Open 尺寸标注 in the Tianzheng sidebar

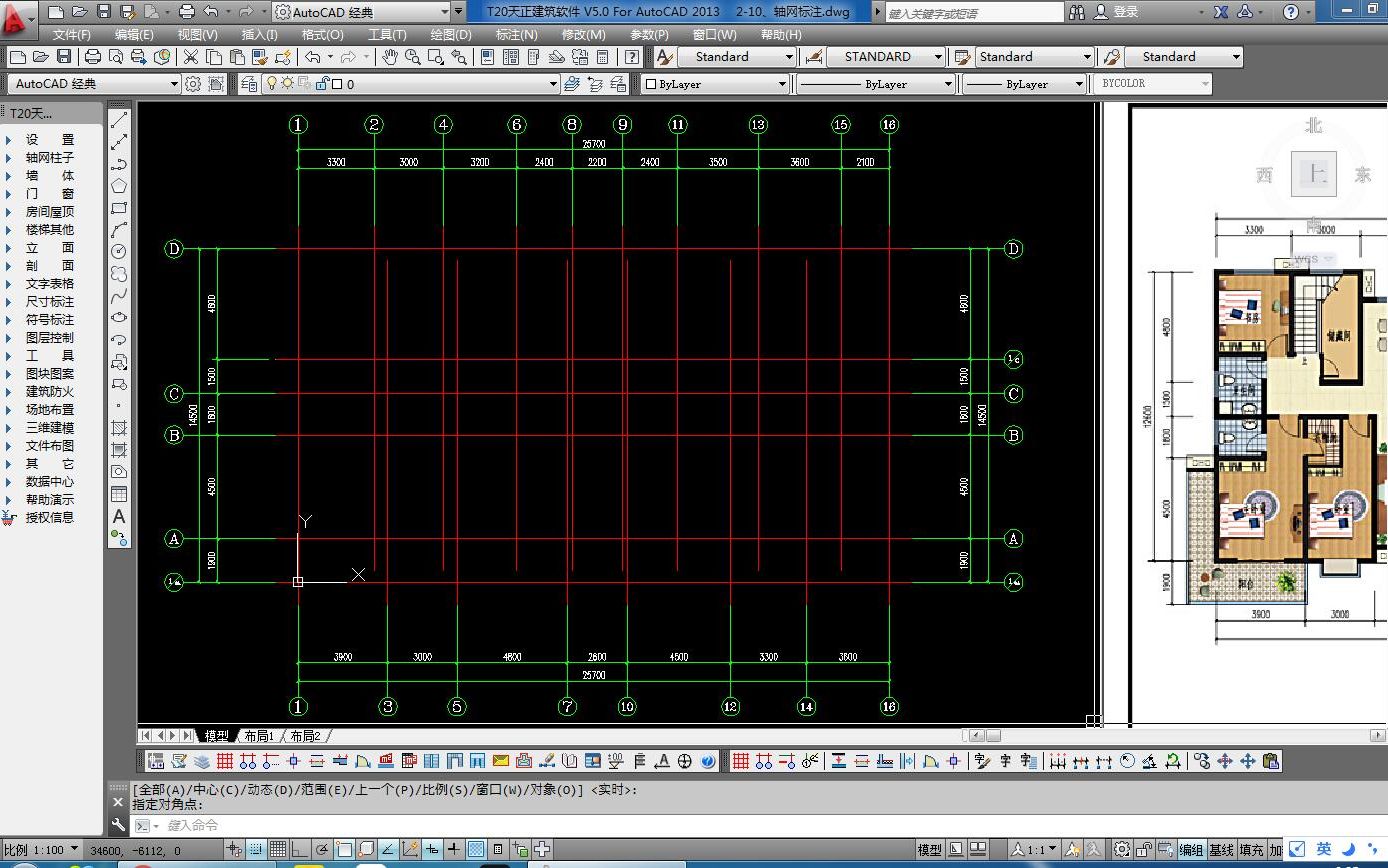point(50,301)
